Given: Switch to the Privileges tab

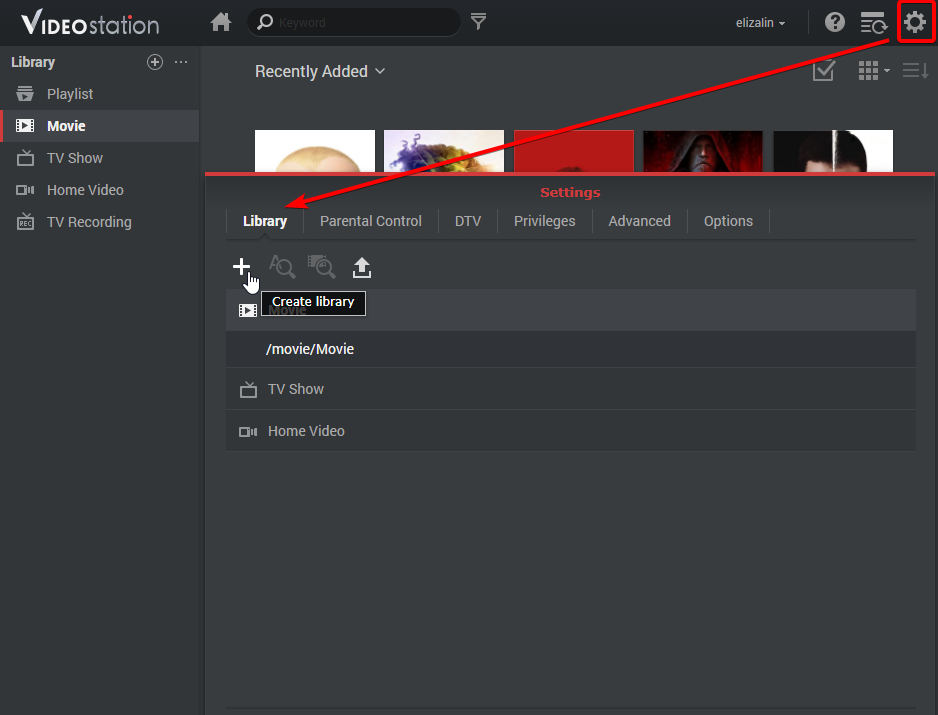Looking at the screenshot, I should [544, 221].
